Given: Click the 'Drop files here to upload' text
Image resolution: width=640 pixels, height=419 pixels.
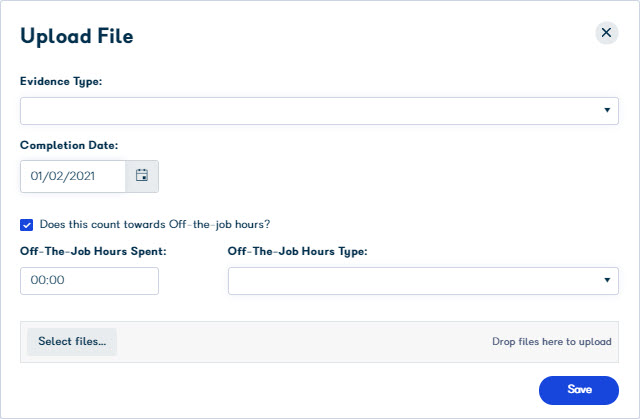Looking at the screenshot, I should 551,342.
